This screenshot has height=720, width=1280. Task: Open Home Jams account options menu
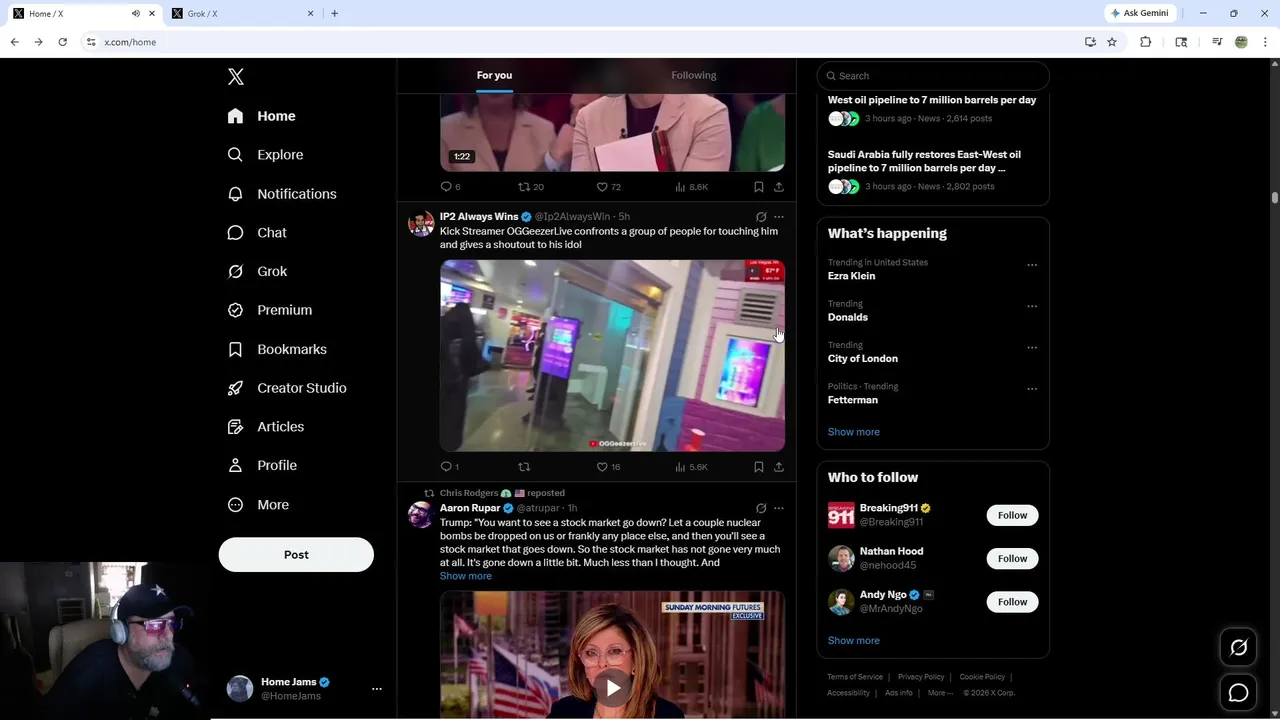377,689
